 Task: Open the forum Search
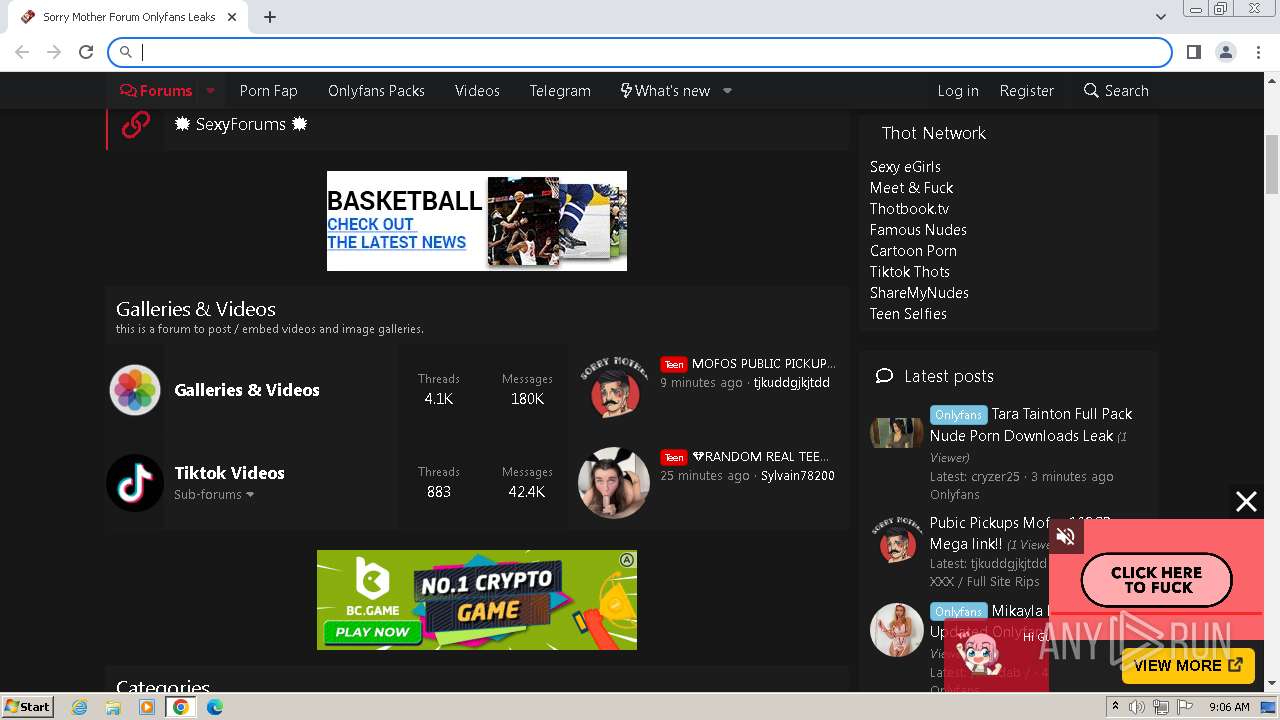click(x=1116, y=90)
